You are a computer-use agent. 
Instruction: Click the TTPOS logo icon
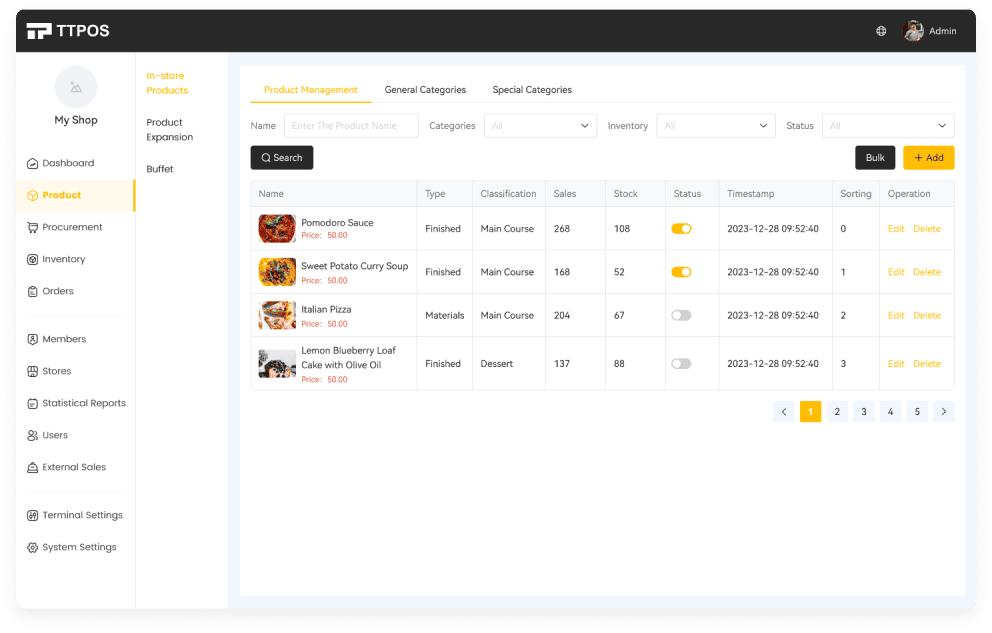(x=39, y=30)
